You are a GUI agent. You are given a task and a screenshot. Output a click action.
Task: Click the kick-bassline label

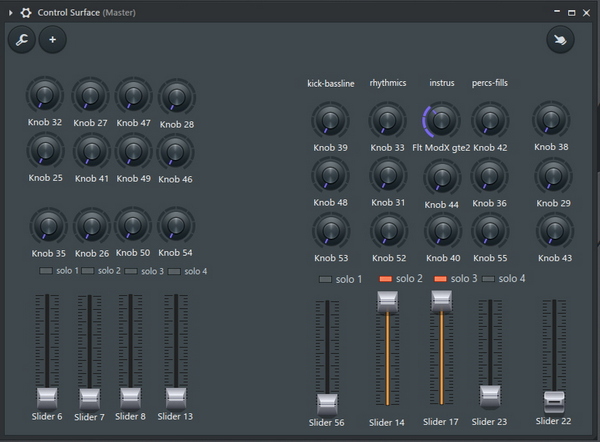click(331, 83)
